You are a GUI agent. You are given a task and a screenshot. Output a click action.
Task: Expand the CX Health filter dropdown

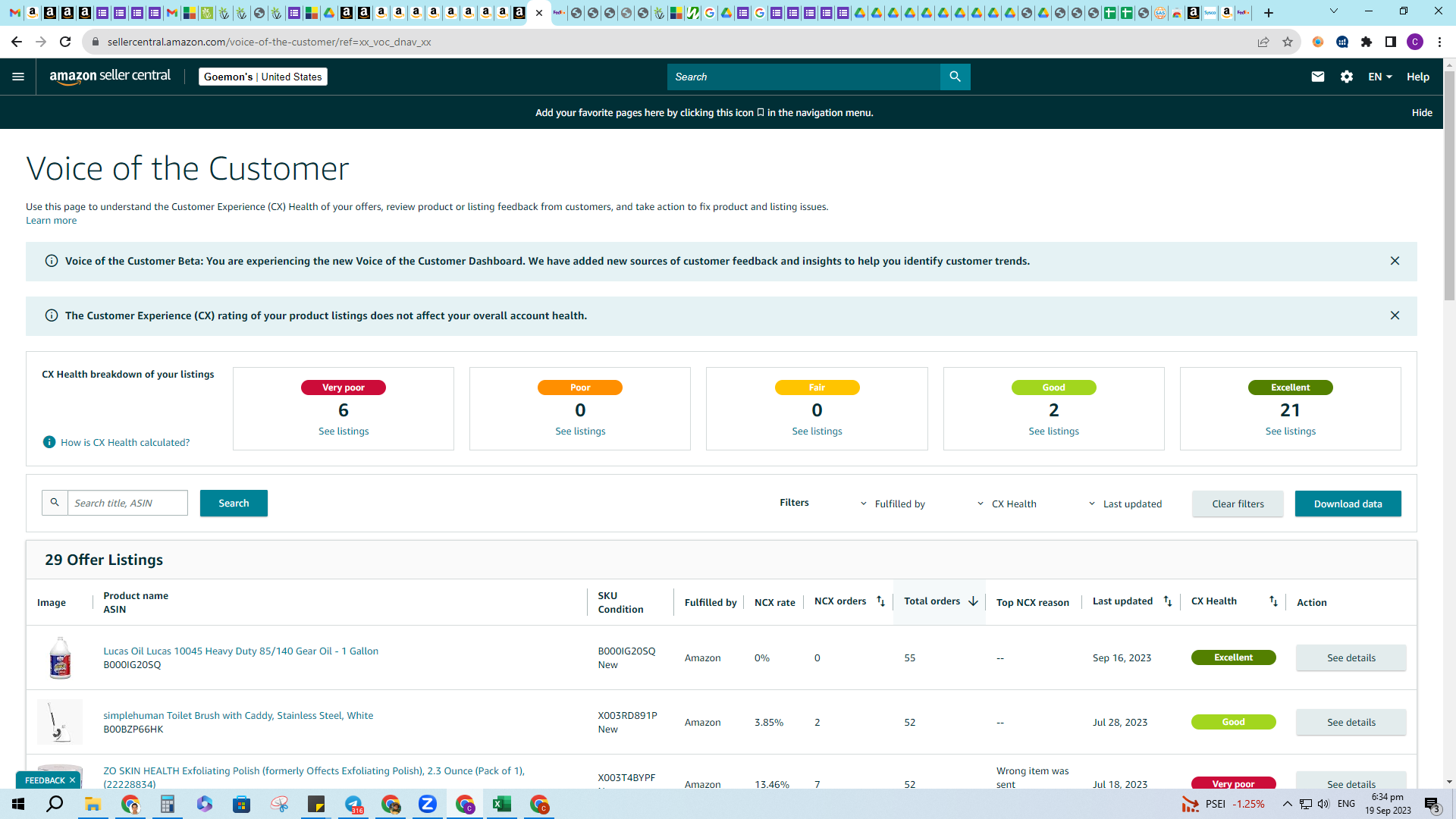[1006, 504]
